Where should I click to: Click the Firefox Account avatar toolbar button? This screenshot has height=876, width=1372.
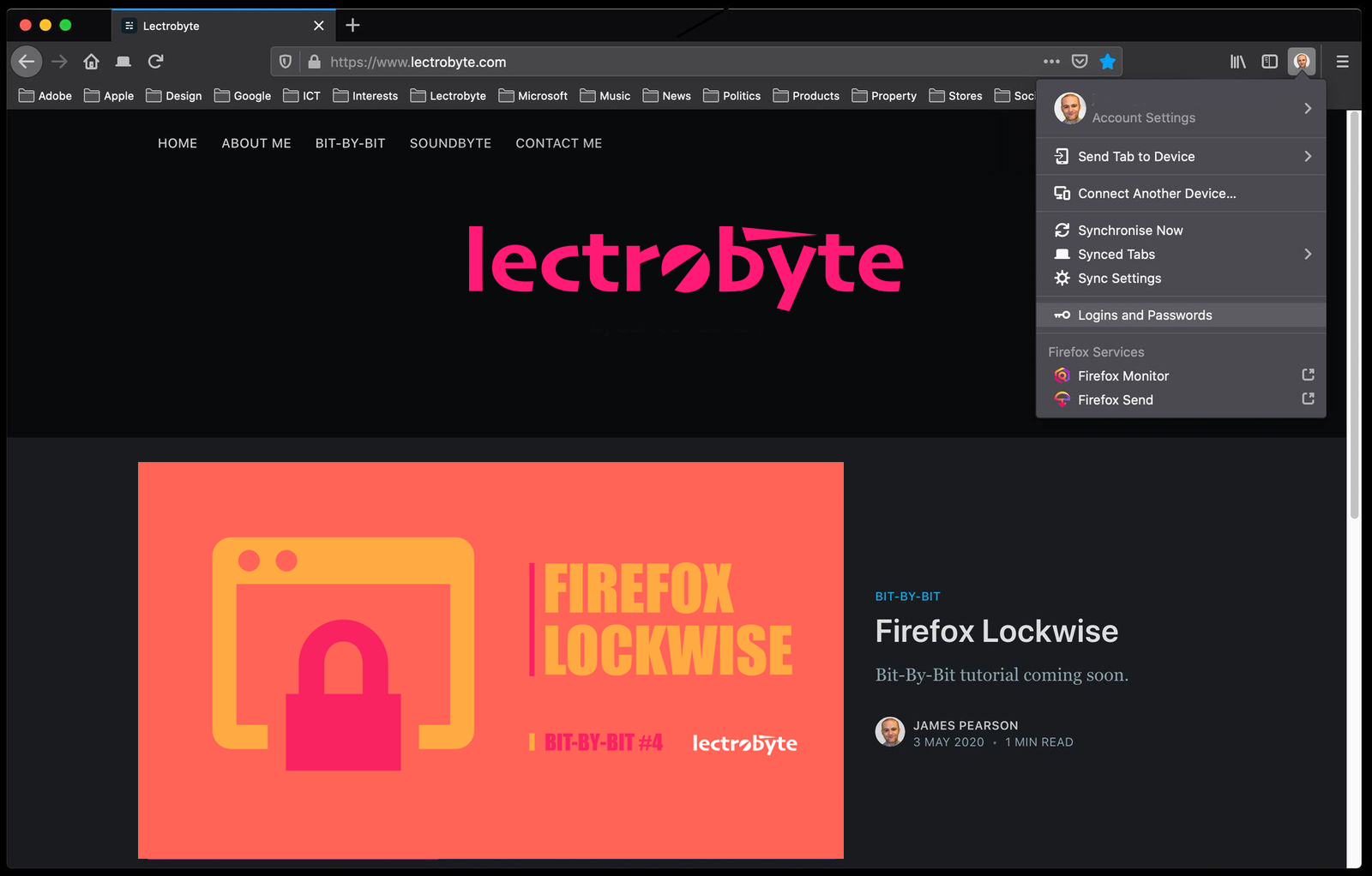click(1302, 62)
